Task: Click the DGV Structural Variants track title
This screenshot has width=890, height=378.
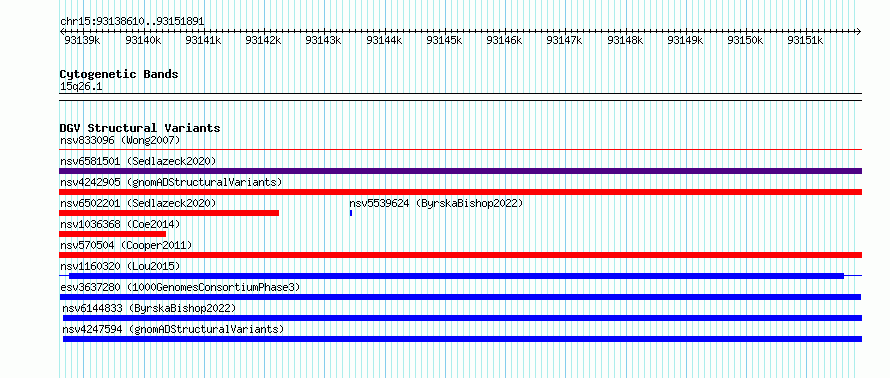Action: click(x=140, y=128)
